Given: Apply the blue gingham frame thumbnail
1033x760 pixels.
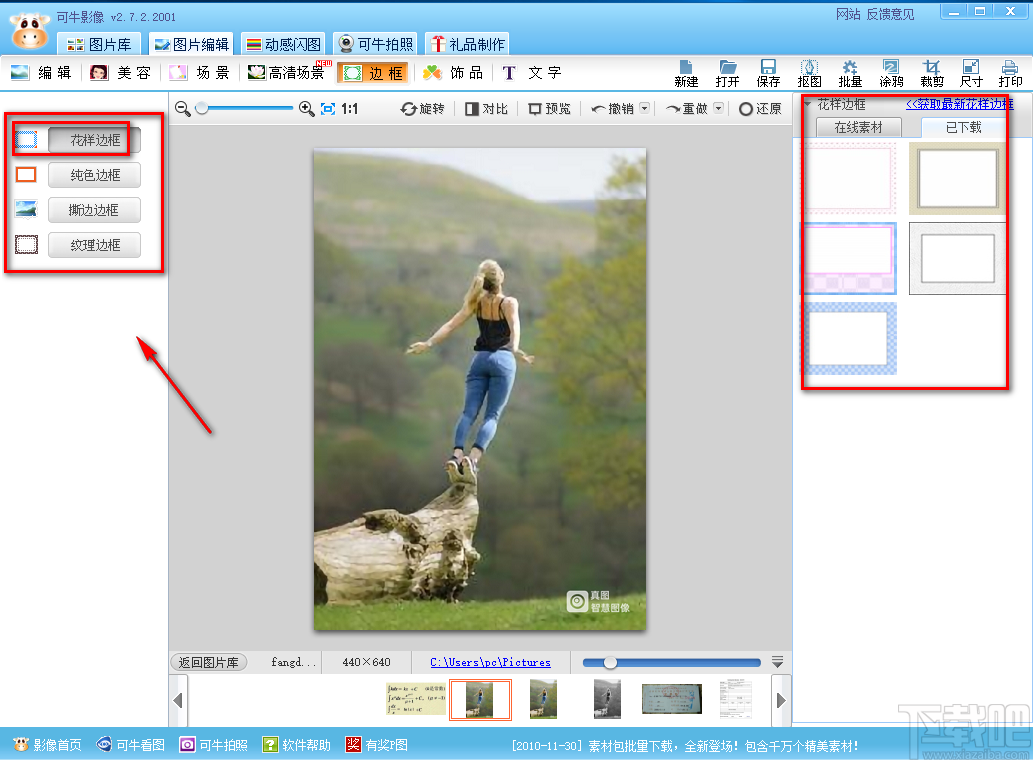Looking at the screenshot, I should click(x=849, y=339).
